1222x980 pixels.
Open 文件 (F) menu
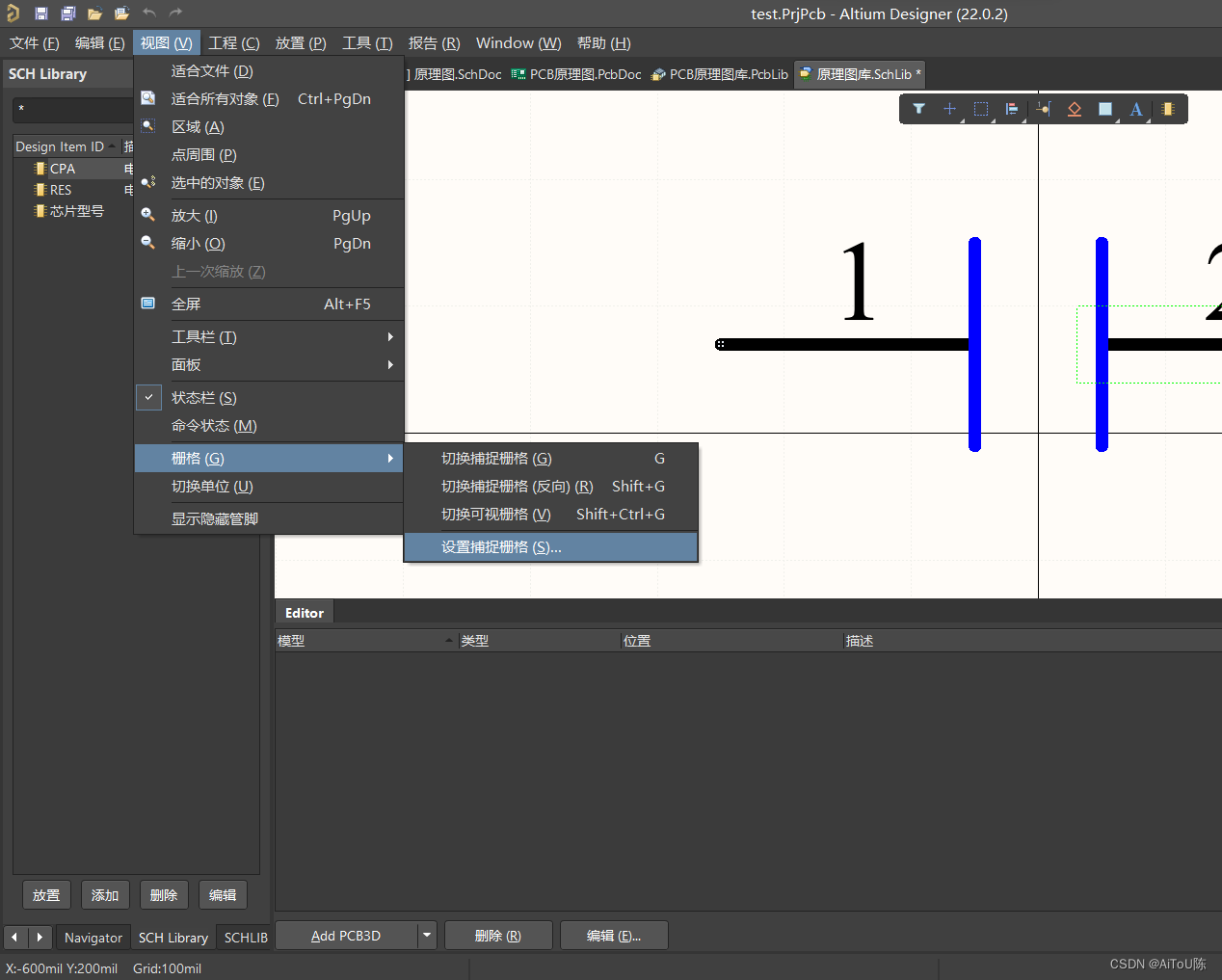(35, 43)
